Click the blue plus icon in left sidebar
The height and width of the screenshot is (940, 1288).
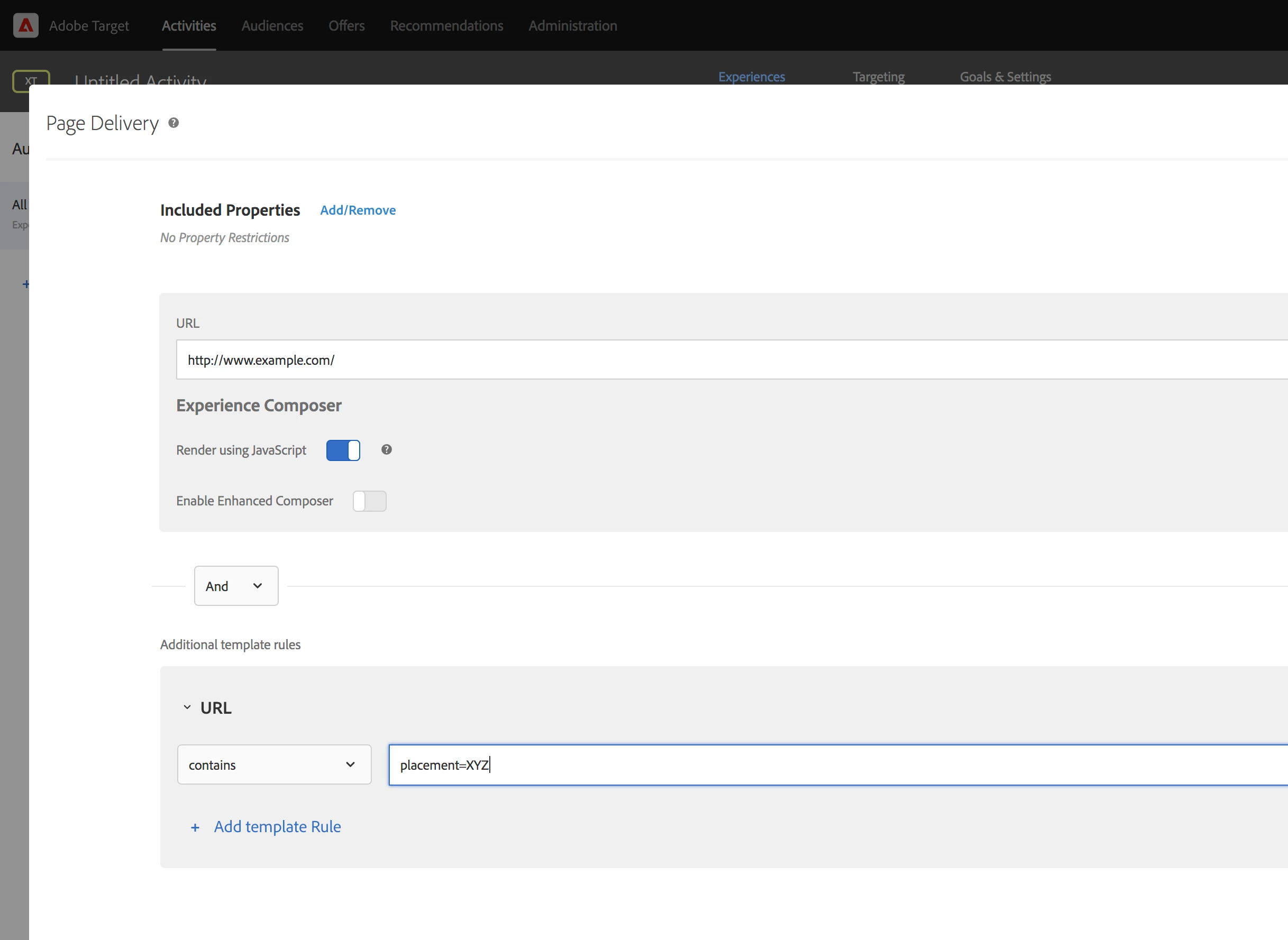(25, 284)
